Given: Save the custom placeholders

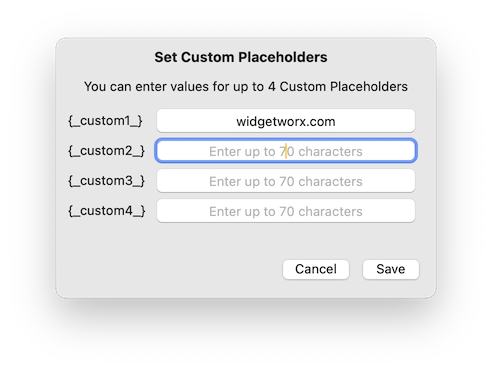Looking at the screenshot, I should click(391, 269).
